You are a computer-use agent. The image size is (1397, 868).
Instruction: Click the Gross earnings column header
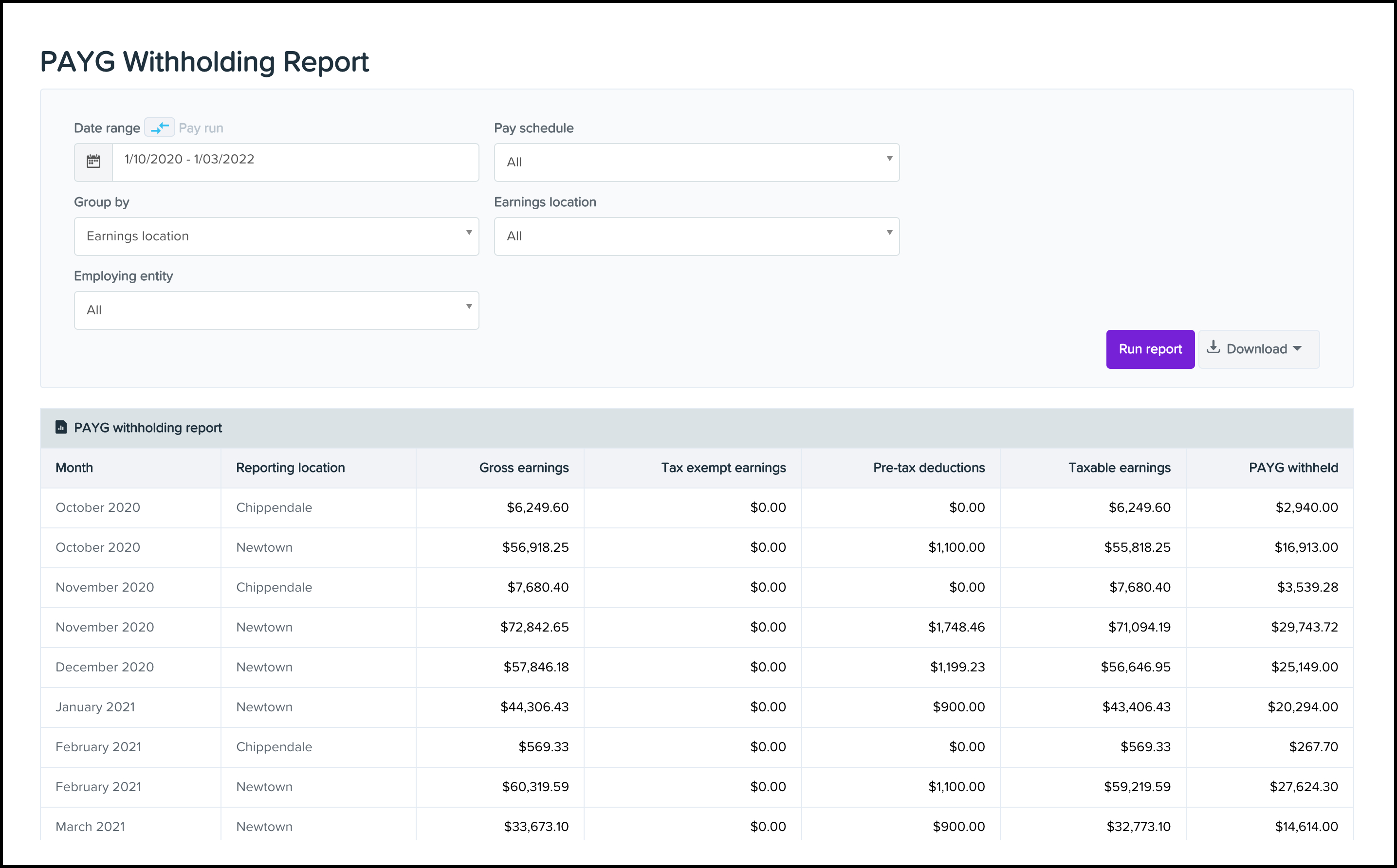pos(524,468)
